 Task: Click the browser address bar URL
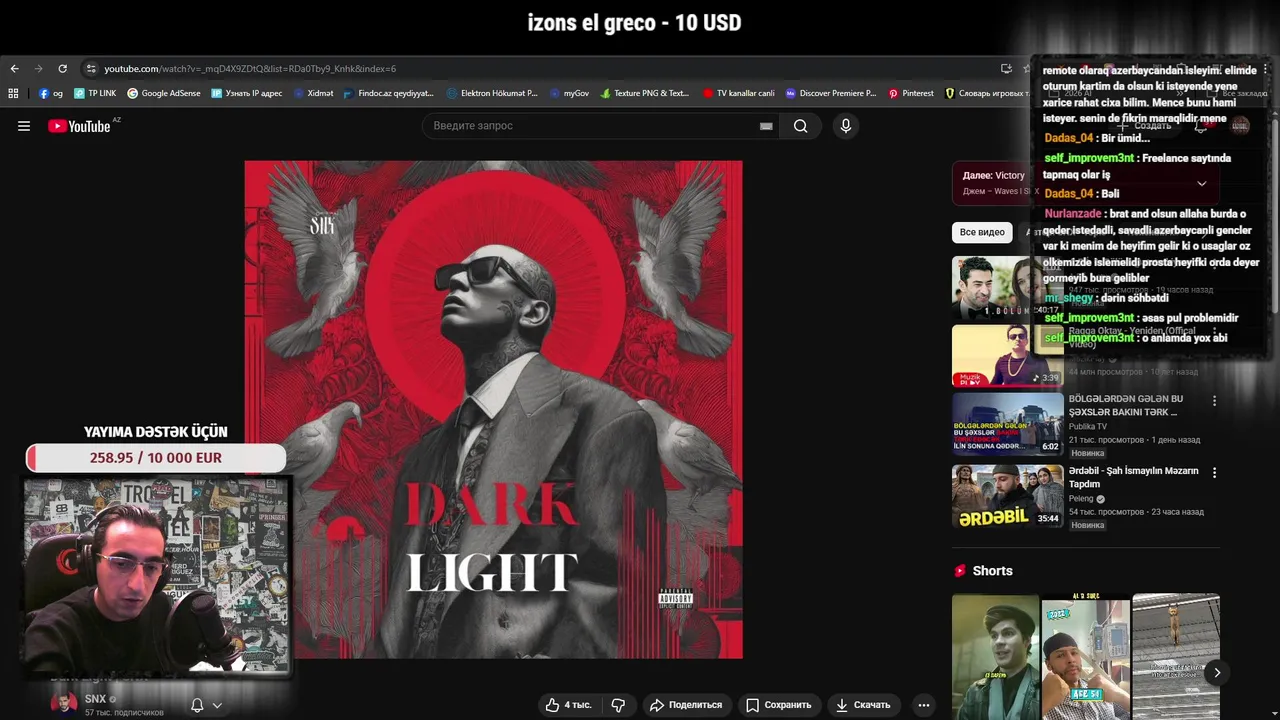tap(250, 69)
